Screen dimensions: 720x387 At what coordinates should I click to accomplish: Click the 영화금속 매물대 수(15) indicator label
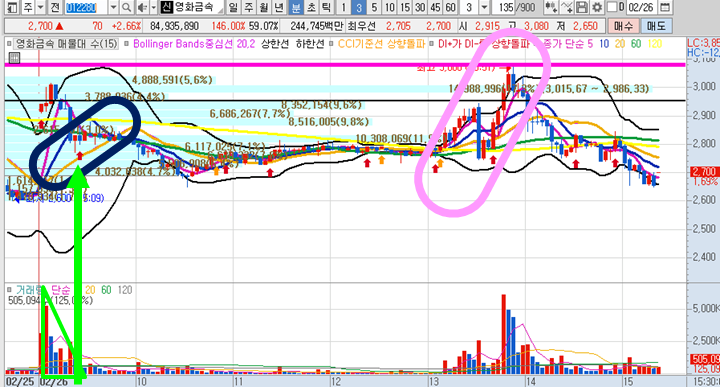pos(67,44)
